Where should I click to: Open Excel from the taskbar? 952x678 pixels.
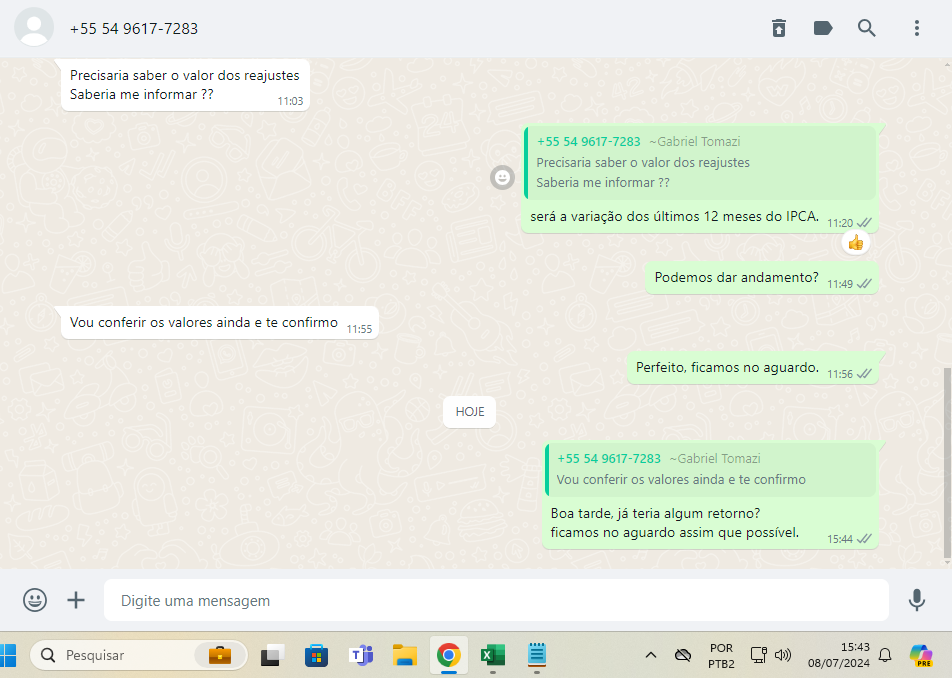pos(492,655)
